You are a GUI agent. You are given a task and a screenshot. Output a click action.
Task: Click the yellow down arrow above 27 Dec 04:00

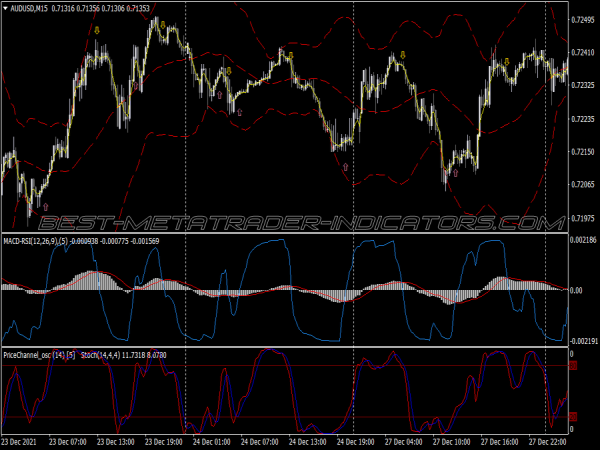tap(403, 55)
